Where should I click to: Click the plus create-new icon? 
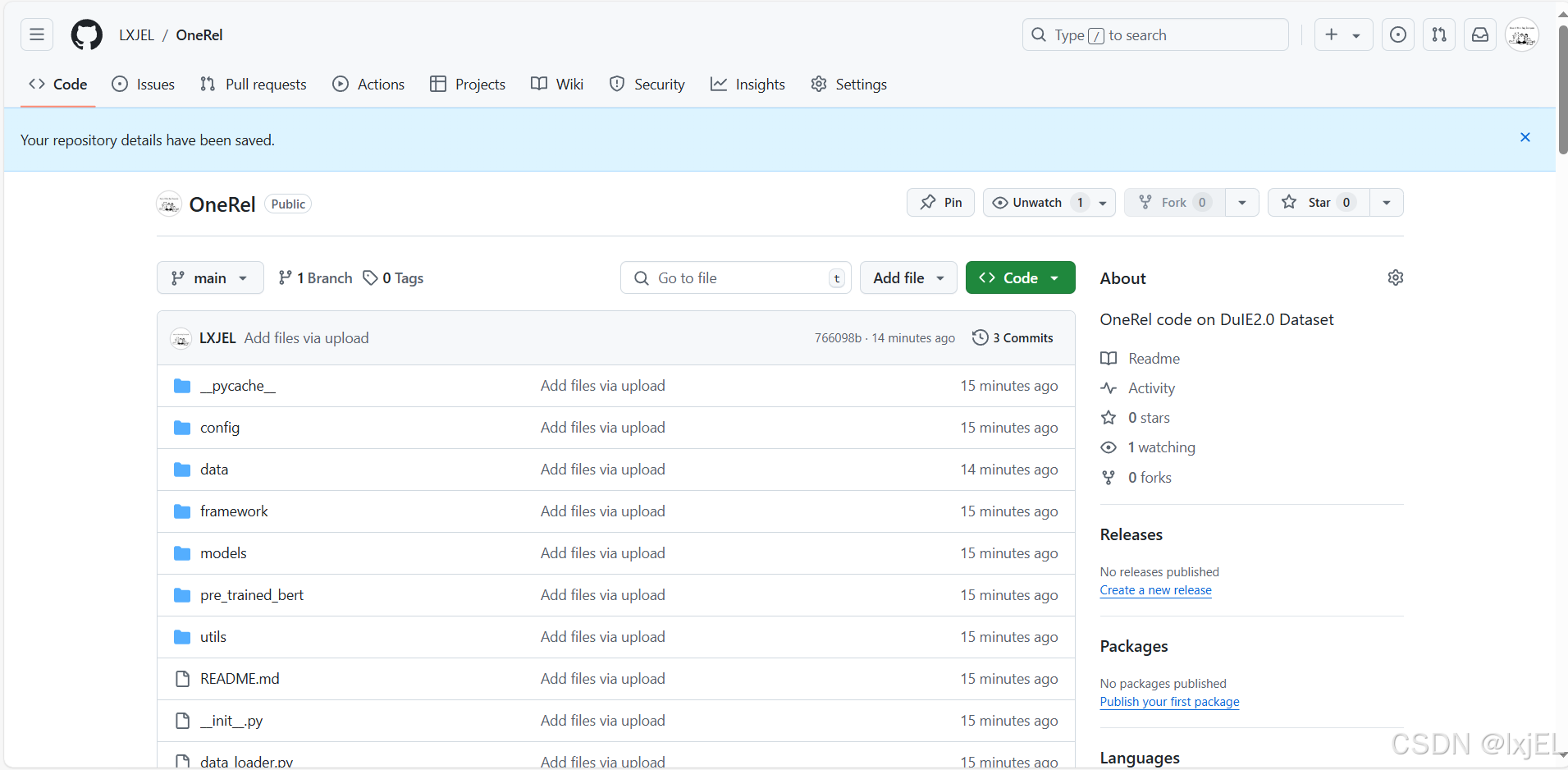pyautogui.click(x=1332, y=34)
